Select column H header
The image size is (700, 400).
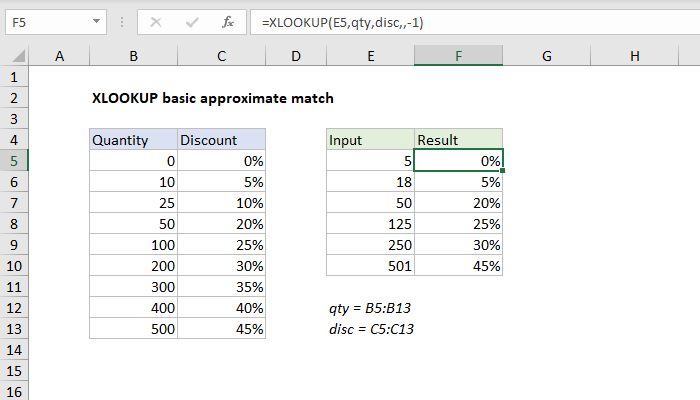click(635, 56)
